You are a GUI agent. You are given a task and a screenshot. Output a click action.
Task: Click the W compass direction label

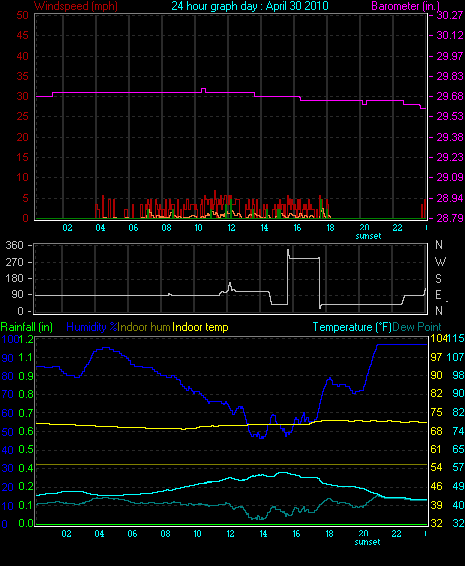pyautogui.click(x=440, y=261)
